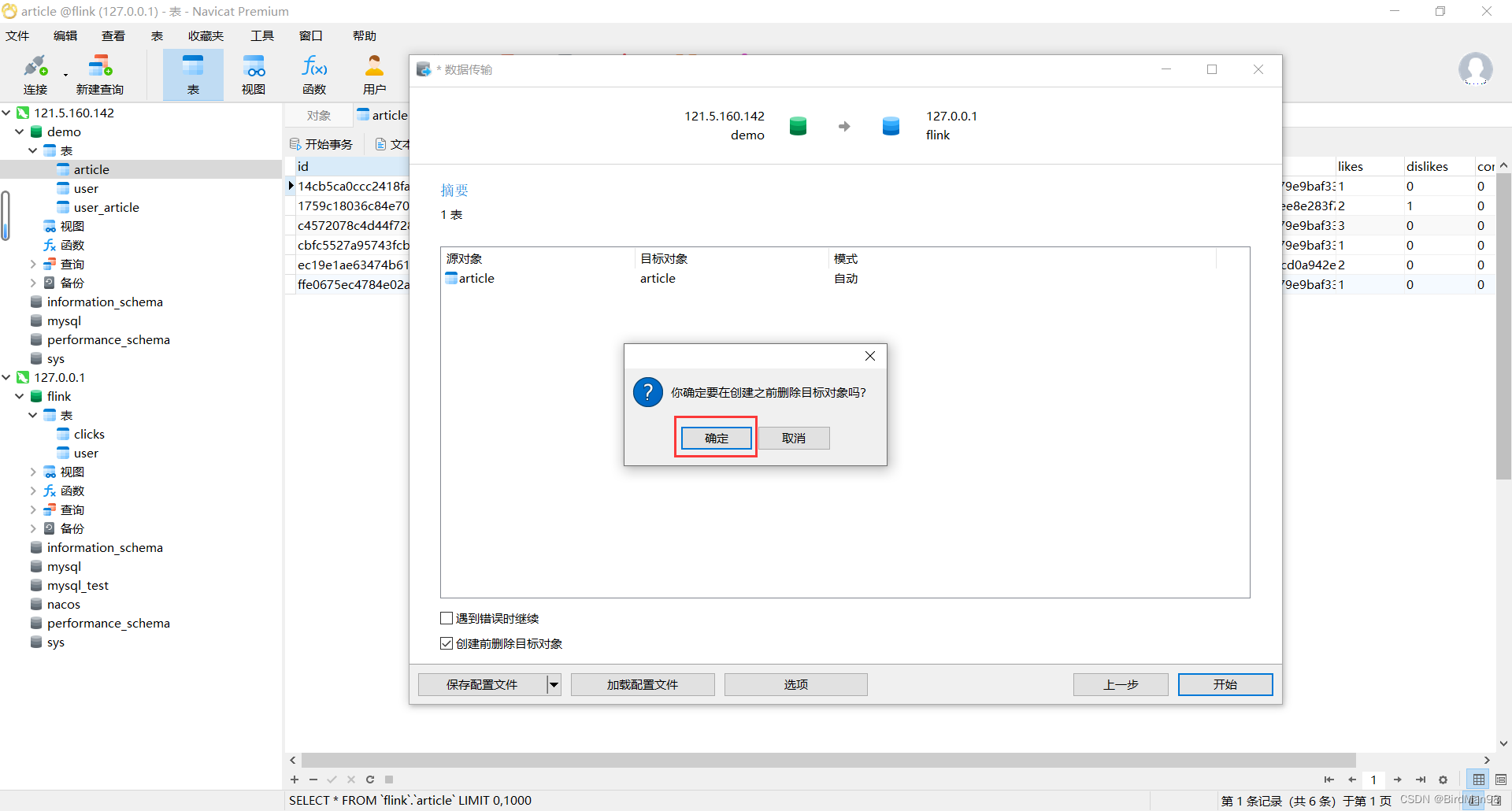
Task: Go to previous page arrow
Action: pyautogui.click(x=1352, y=780)
